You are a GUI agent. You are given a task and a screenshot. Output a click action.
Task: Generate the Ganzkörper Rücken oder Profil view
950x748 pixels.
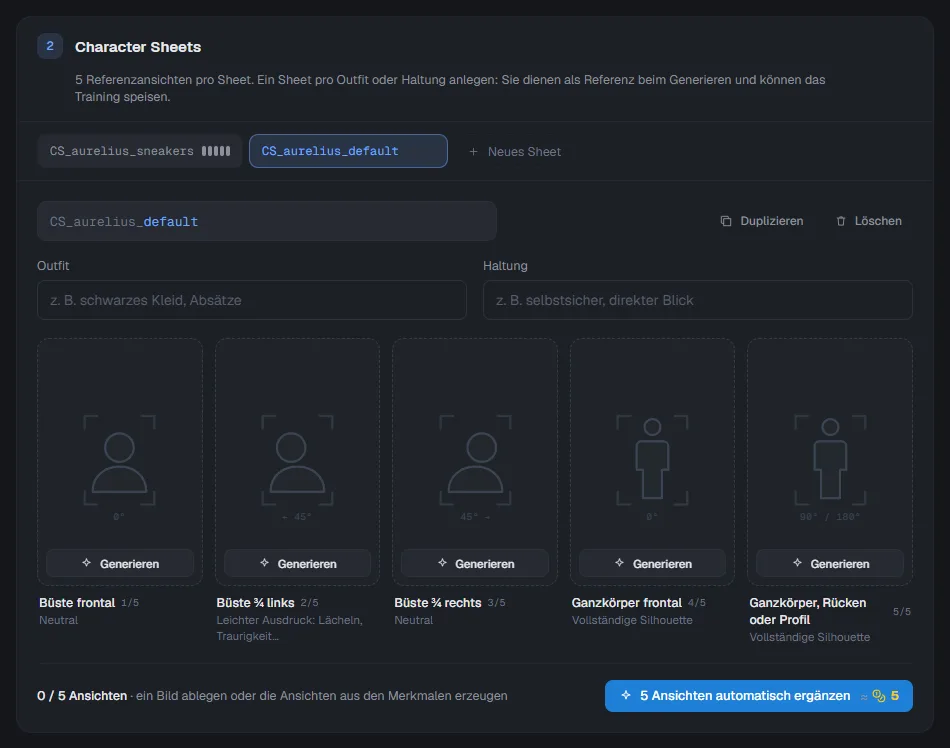tap(830, 564)
